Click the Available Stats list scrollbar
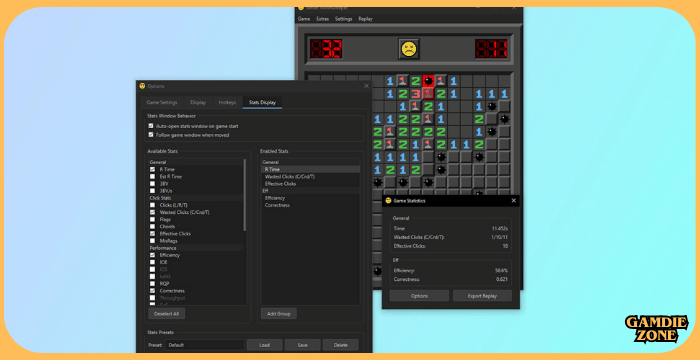 244,194
